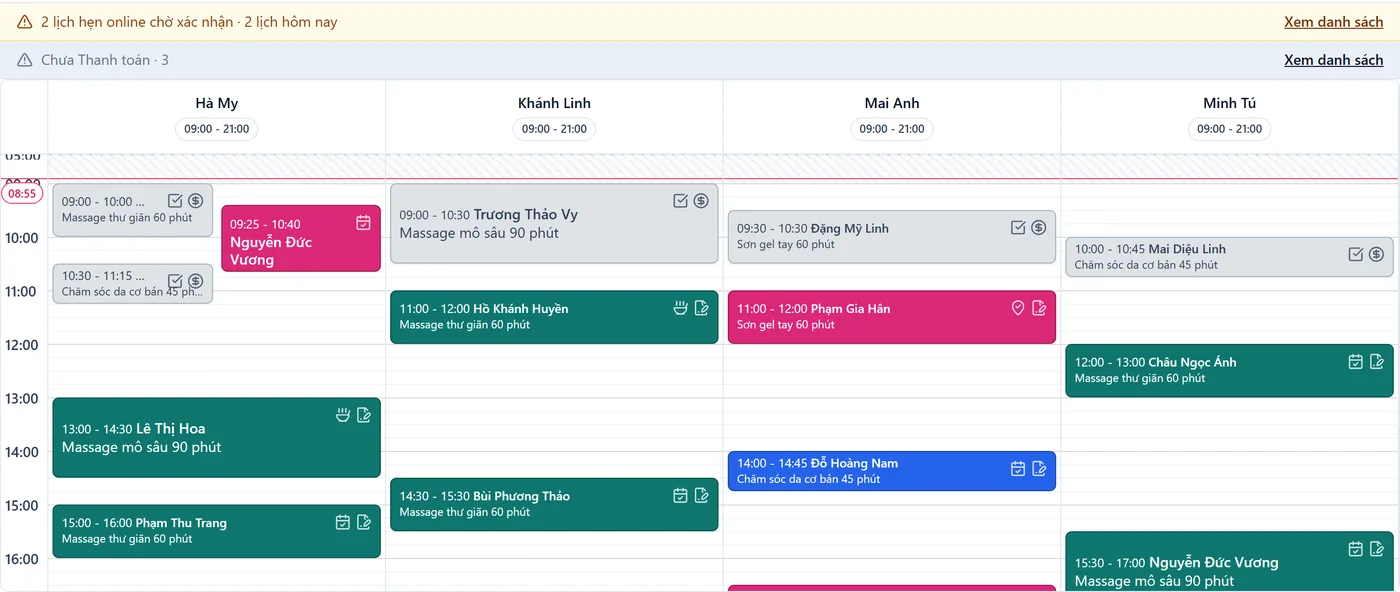Select the Mai Anh staff column header
The image size is (1400, 592).
tap(892, 103)
